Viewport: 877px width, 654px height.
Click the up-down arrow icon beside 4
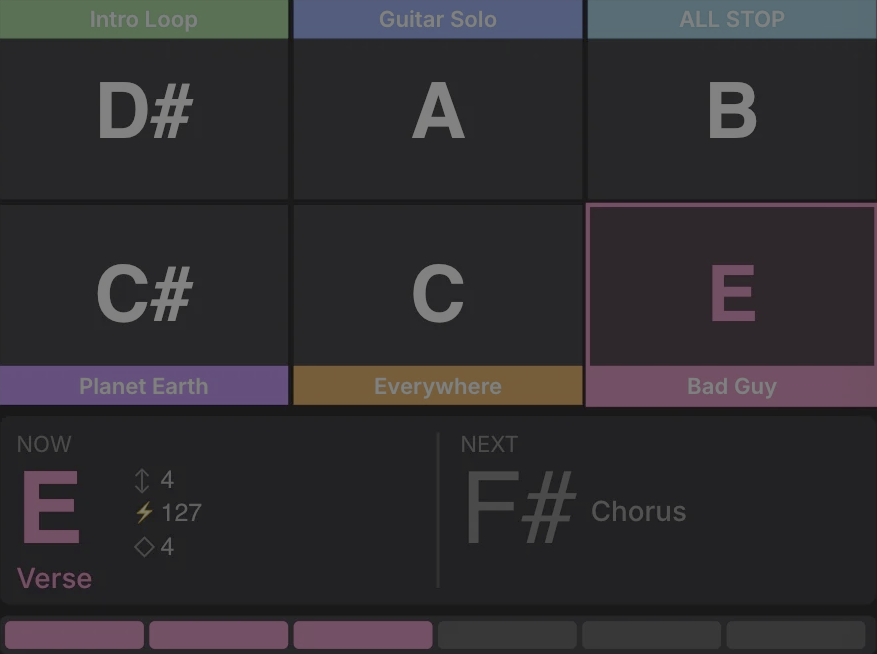coord(142,481)
